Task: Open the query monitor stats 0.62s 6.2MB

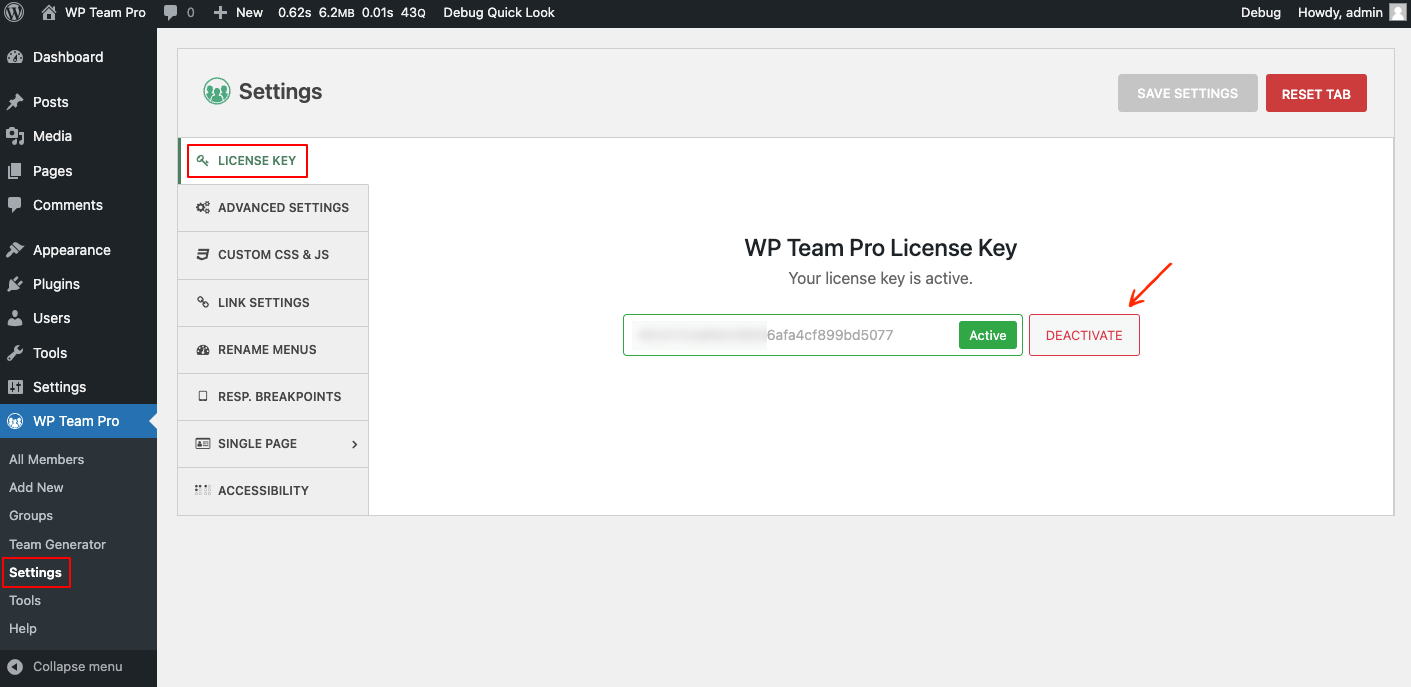Action: (351, 13)
